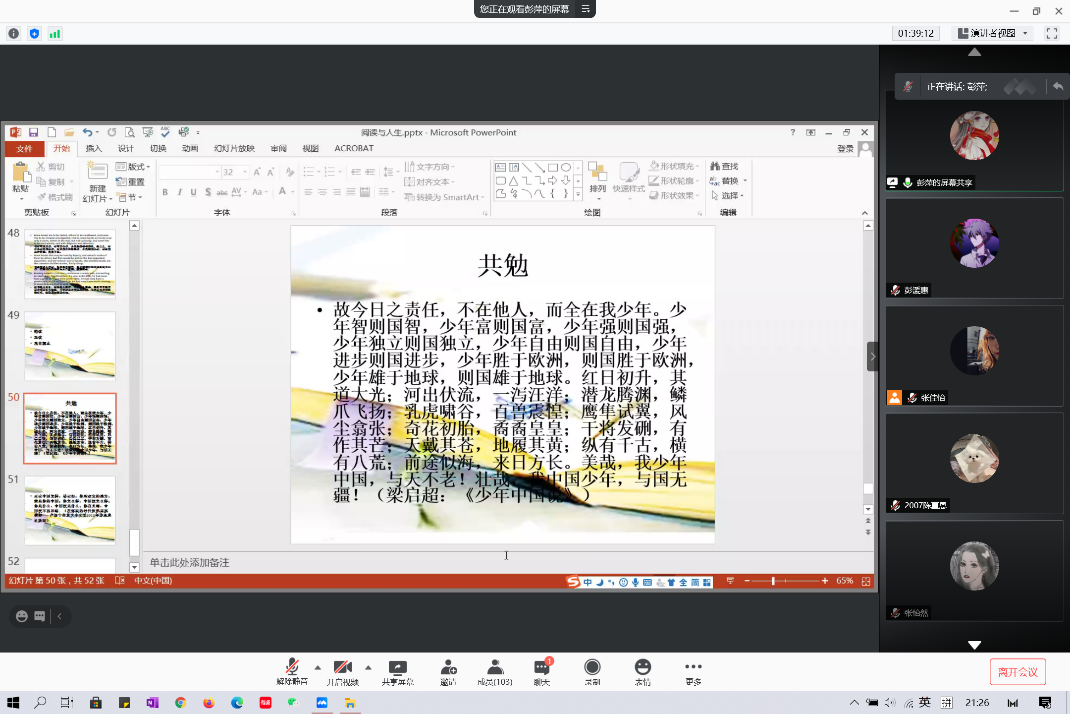Viewport: 1070px width, 714px height.
Task: Open the chat panel with unread badge
Action: [542, 668]
